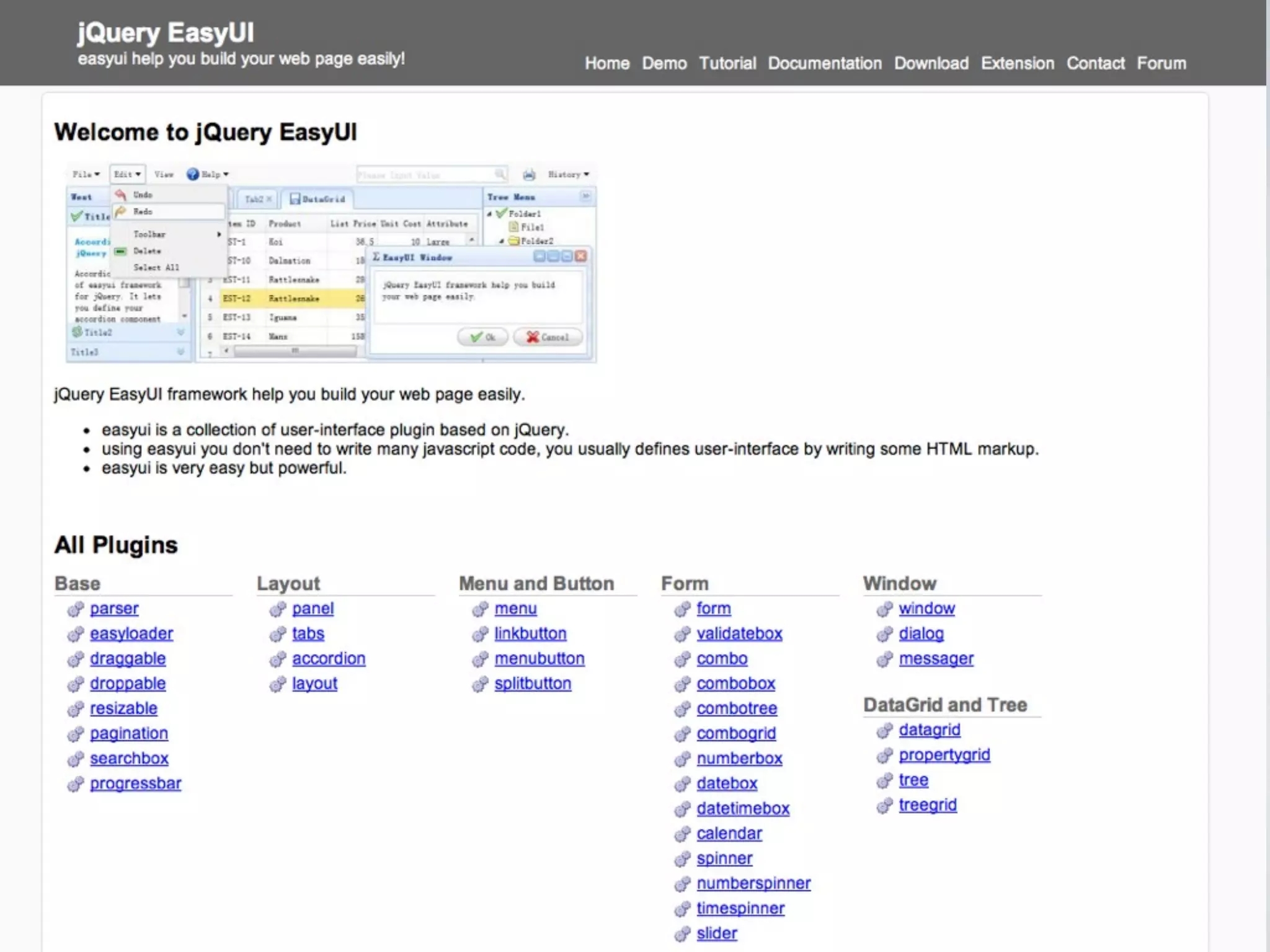Open the combo plugin link
Image resolution: width=1270 pixels, height=952 pixels.
click(x=722, y=658)
